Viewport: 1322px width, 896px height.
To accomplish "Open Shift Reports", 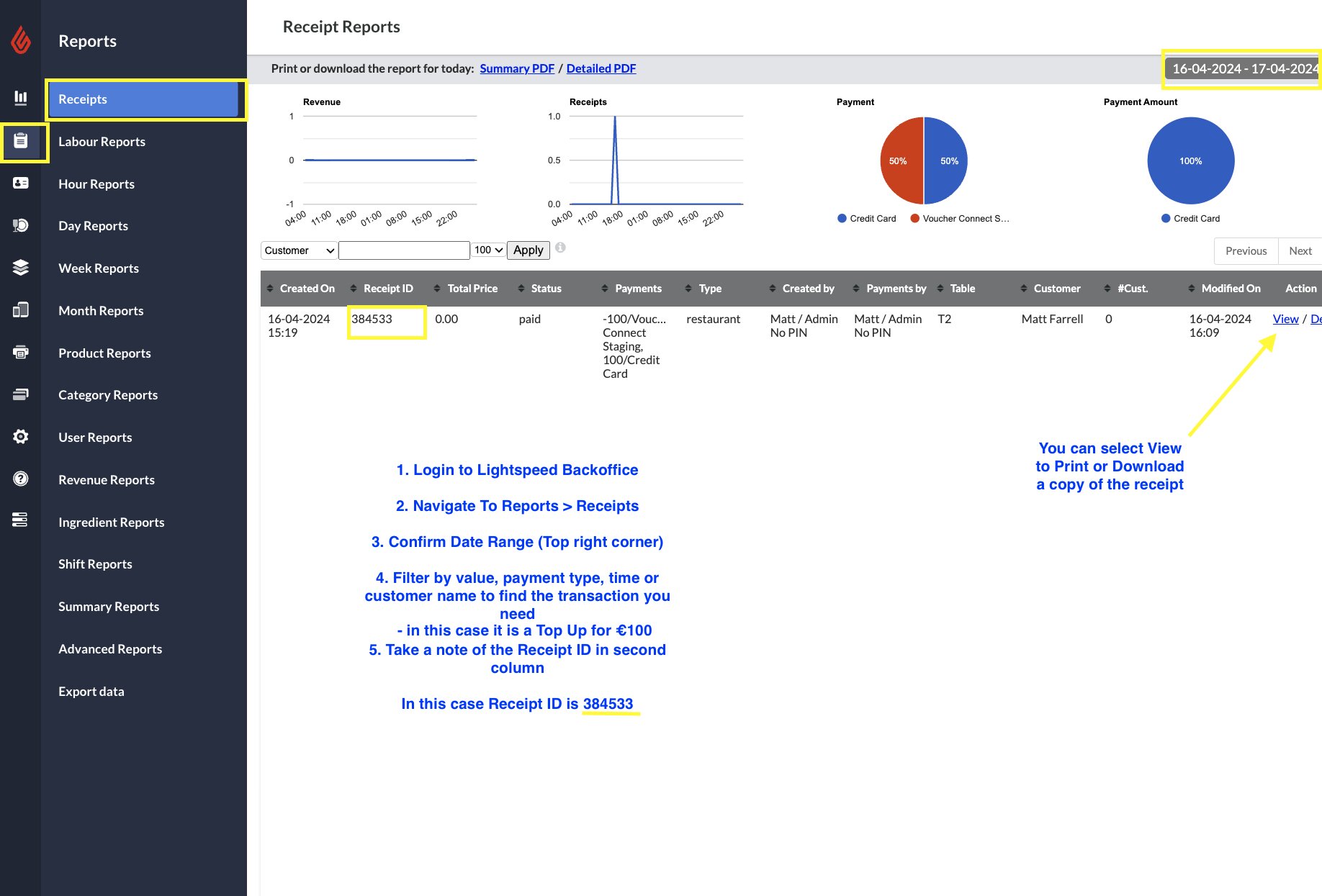I will pos(95,564).
